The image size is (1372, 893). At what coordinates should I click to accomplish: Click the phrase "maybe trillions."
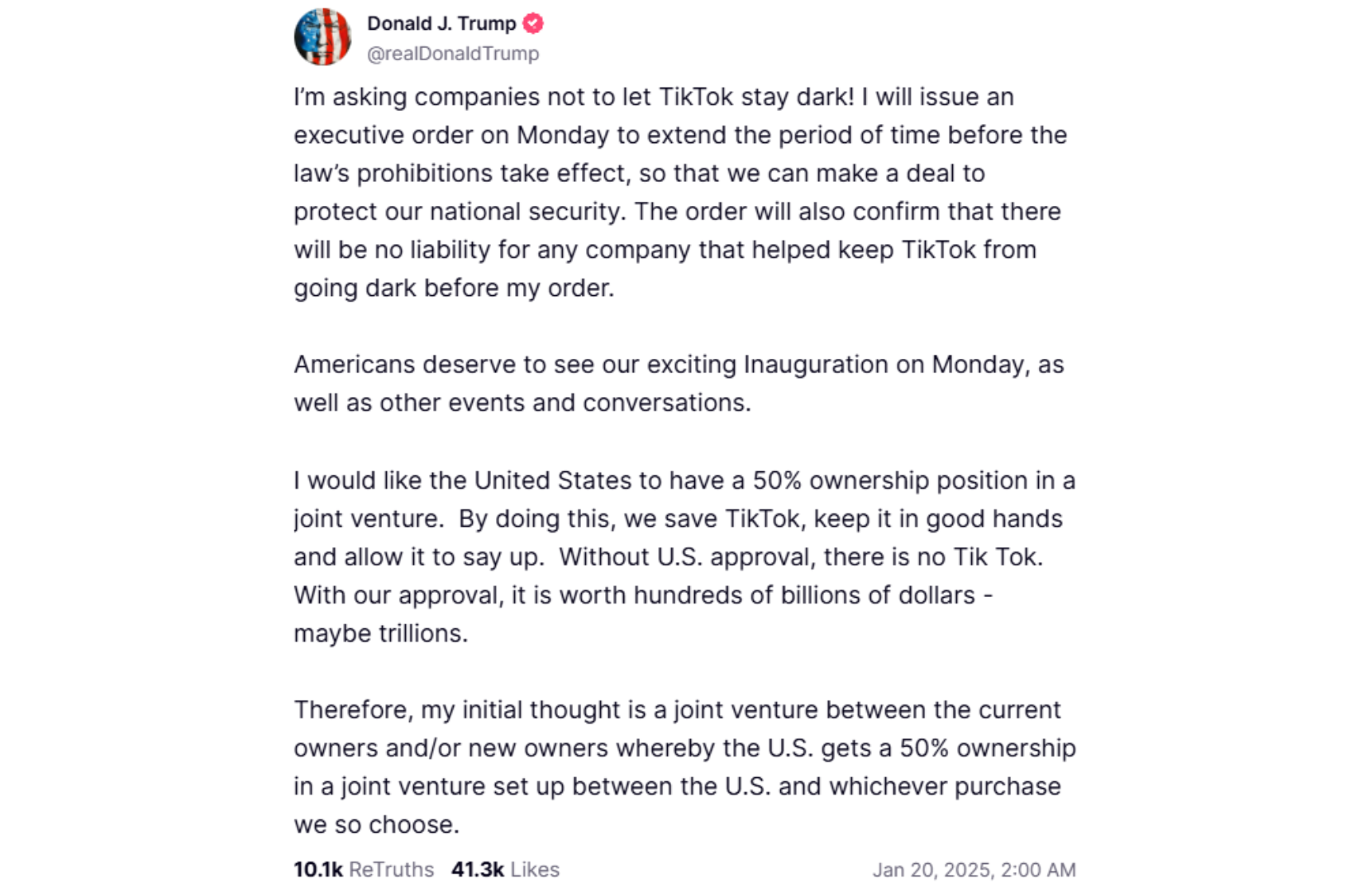click(381, 633)
